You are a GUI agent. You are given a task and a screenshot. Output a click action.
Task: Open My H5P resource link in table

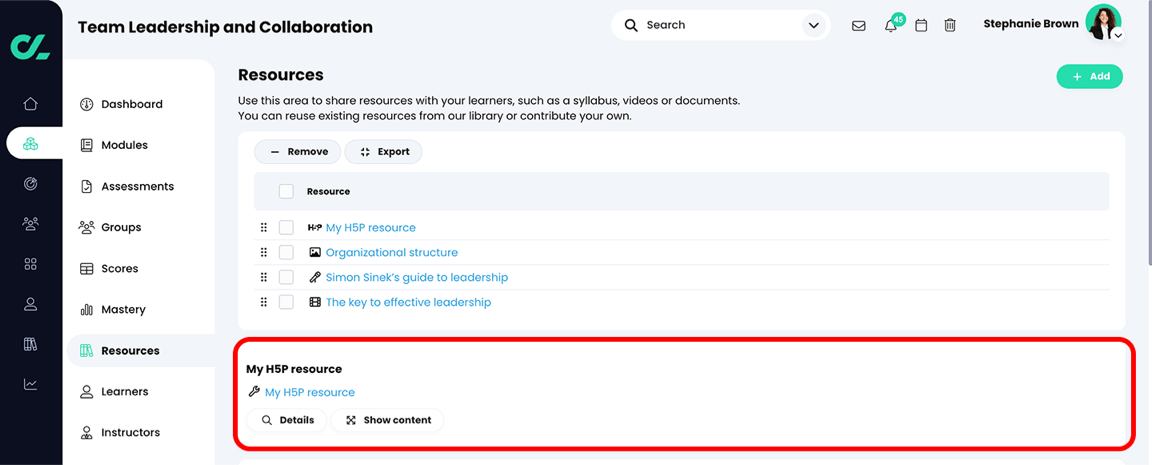tap(370, 228)
